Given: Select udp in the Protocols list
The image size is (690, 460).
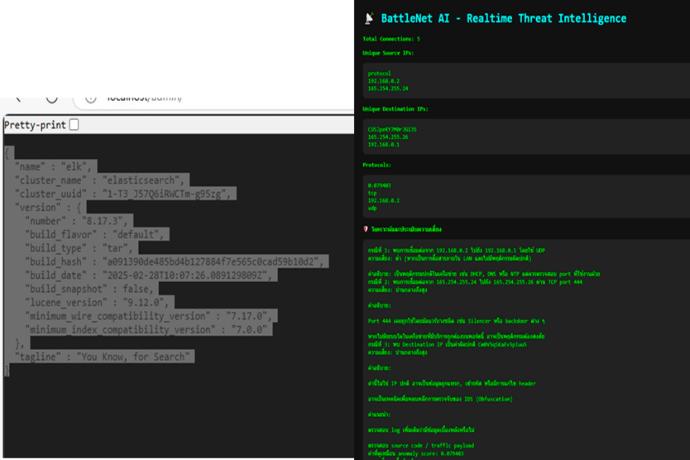Looking at the screenshot, I should coord(371,208).
